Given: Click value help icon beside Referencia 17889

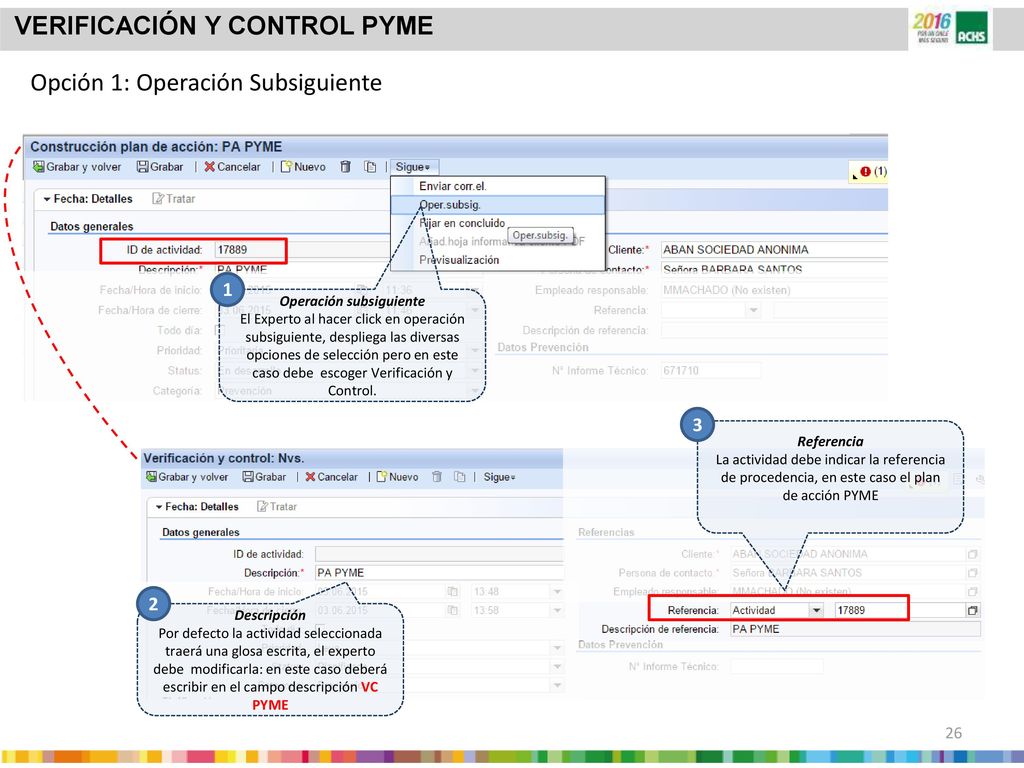Looking at the screenshot, I should tap(972, 611).
